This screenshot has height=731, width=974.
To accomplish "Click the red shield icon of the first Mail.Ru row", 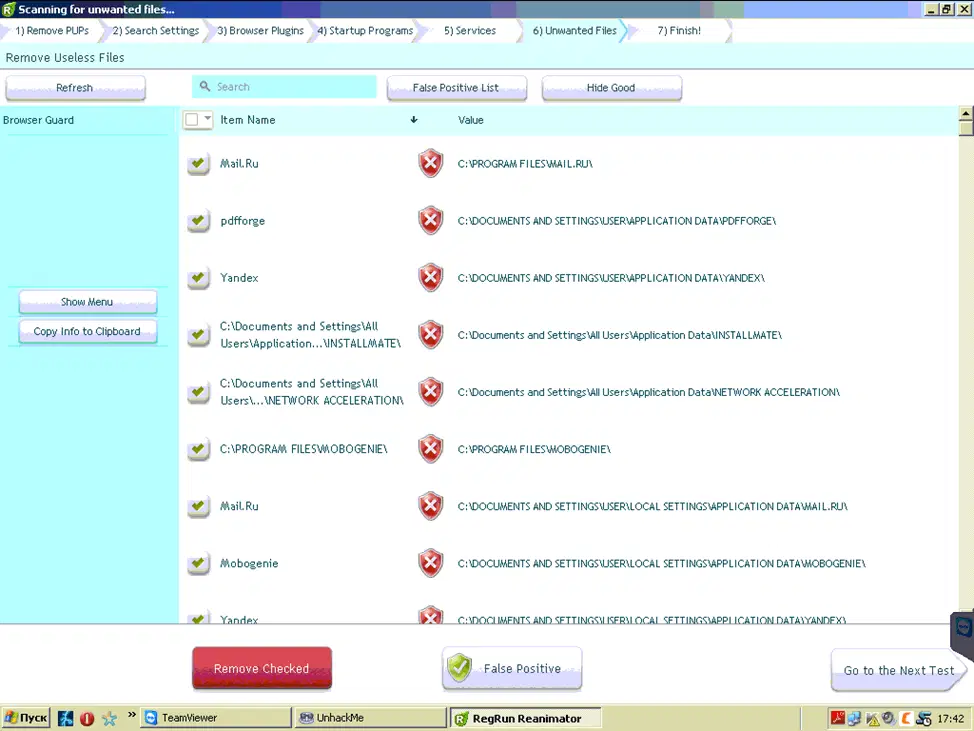I will [430, 163].
